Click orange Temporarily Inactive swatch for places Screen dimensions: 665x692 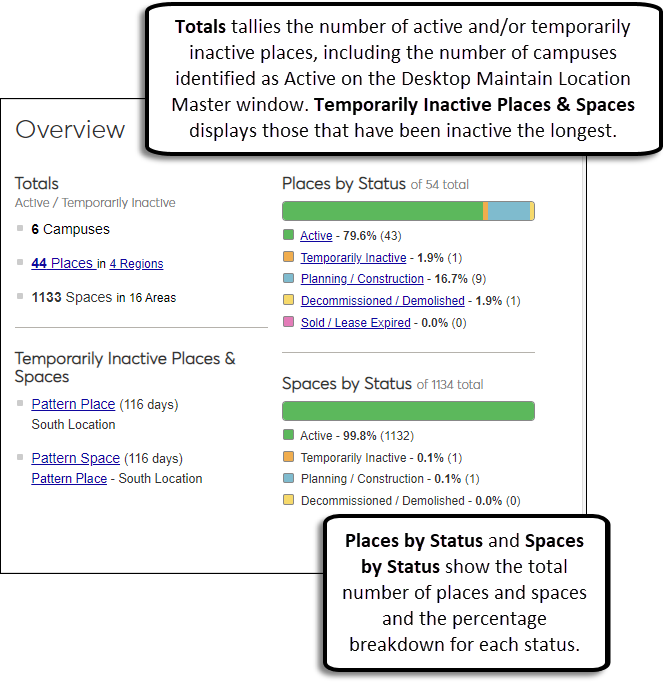pos(289,257)
